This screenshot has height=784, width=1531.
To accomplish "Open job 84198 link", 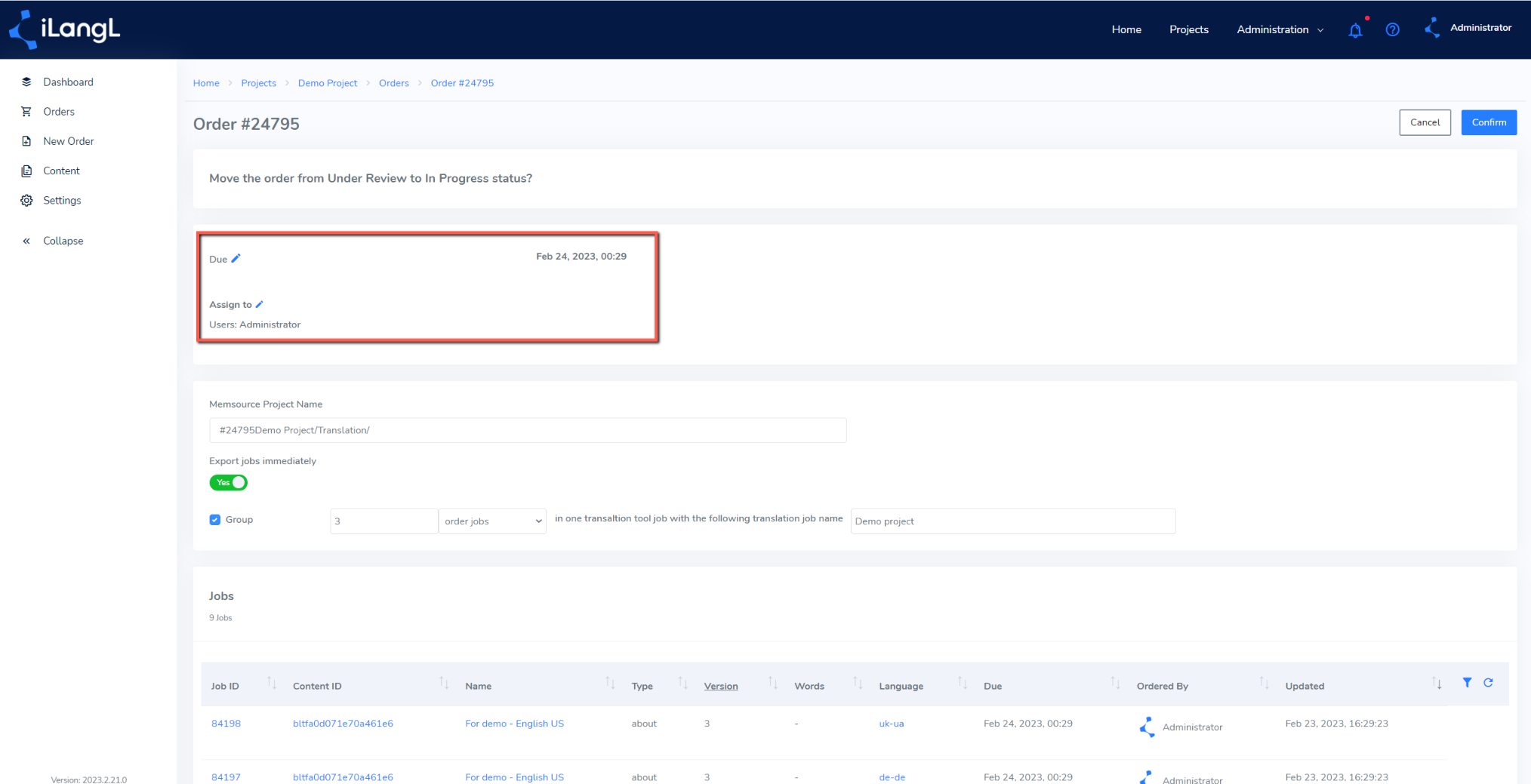I will pos(226,724).
